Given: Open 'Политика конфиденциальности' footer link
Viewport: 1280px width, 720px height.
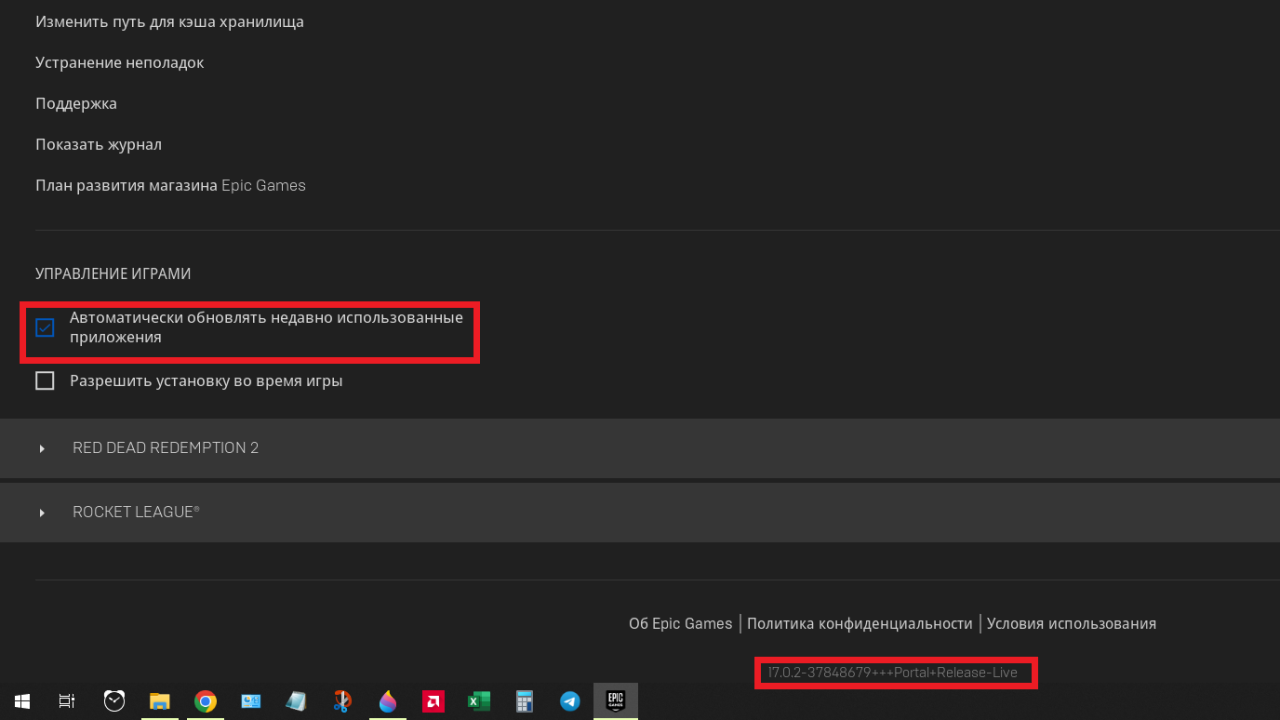Looking at the screenshot, I should [860, 623].
